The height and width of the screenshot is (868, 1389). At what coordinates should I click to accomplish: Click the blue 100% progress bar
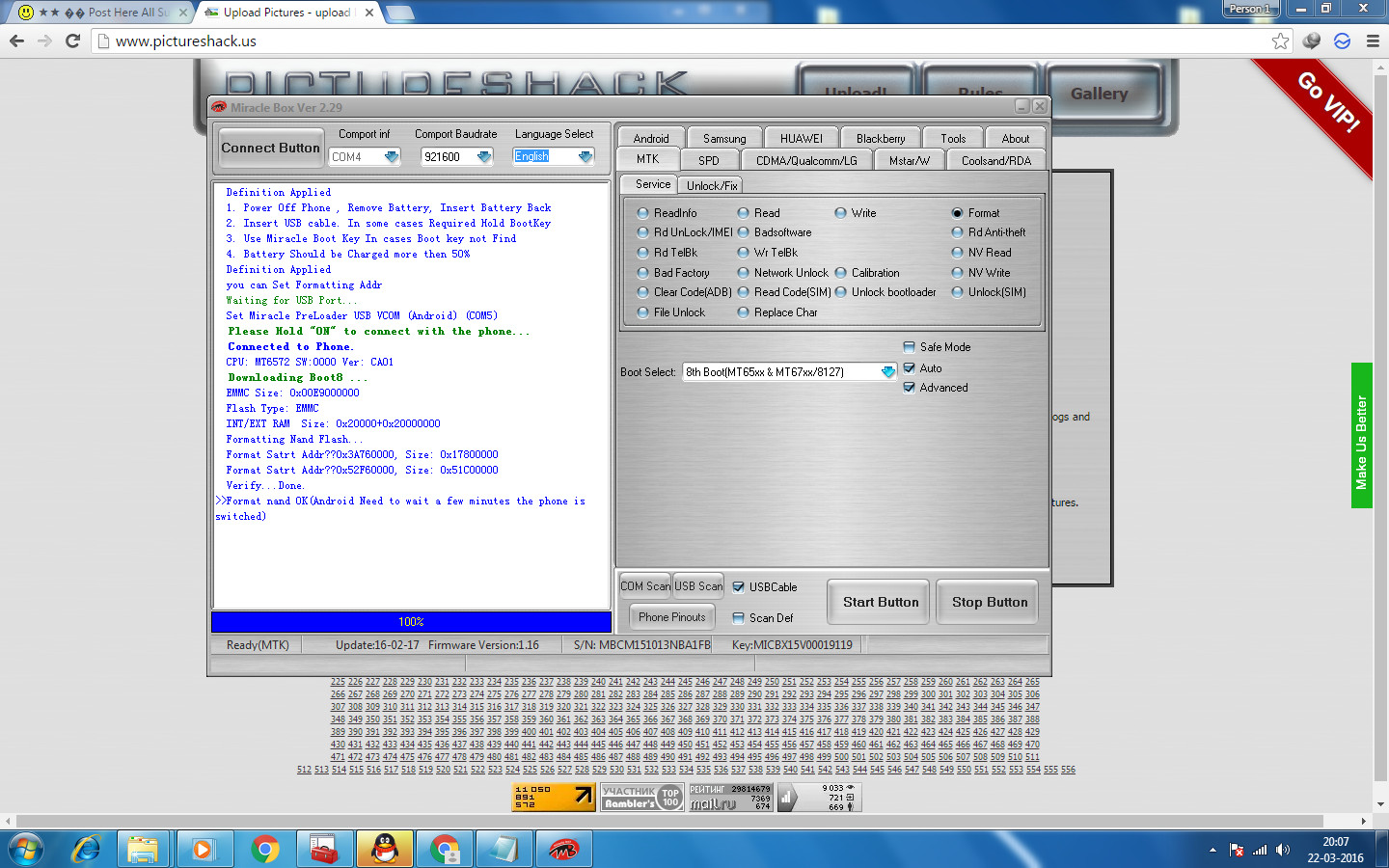pos(411,622)
